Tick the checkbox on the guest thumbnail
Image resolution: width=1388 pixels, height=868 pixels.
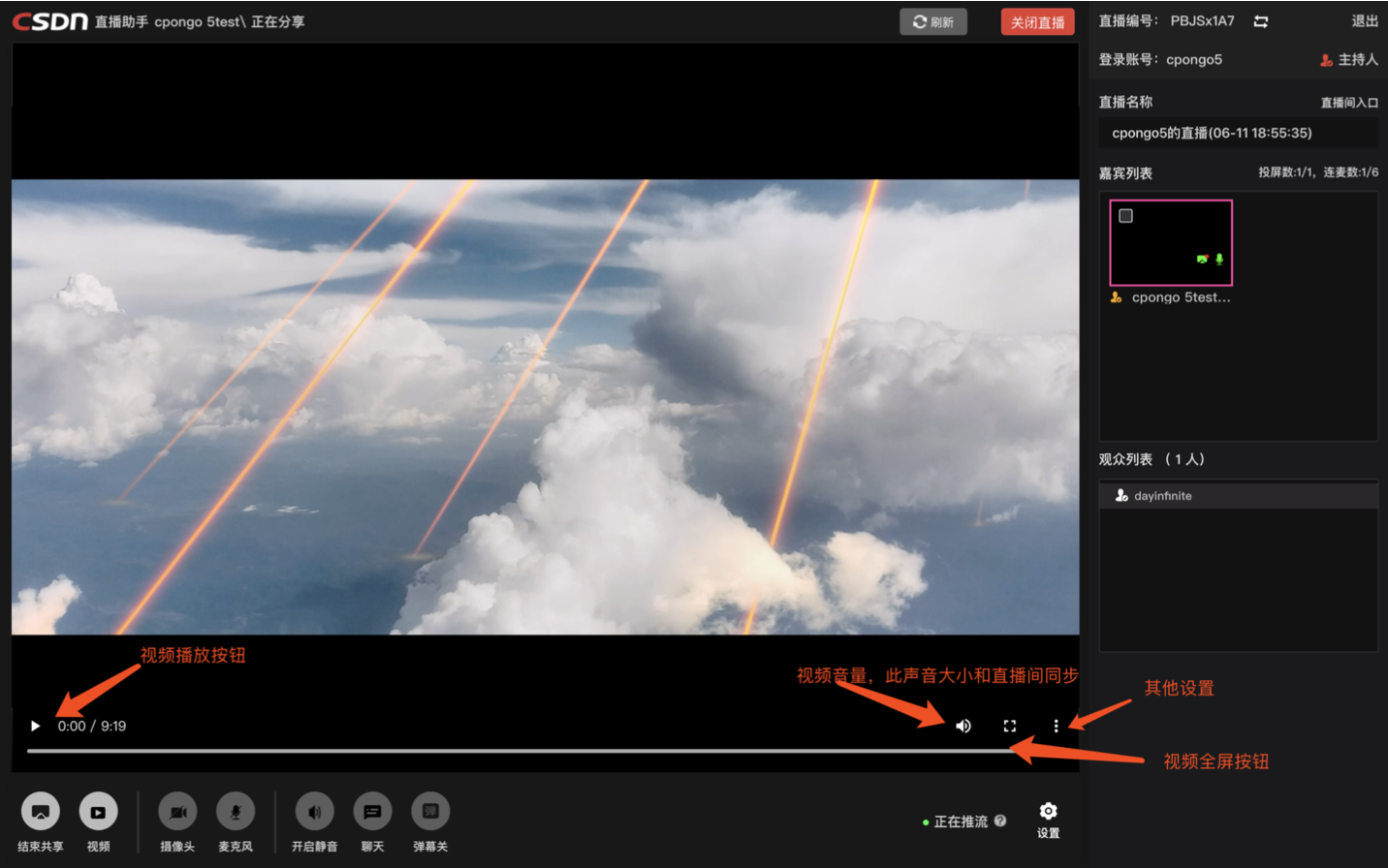1125,216
